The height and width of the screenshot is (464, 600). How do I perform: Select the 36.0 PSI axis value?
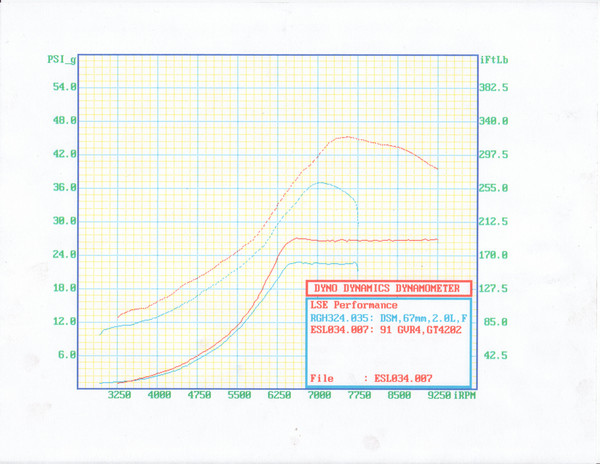point(65,187)
